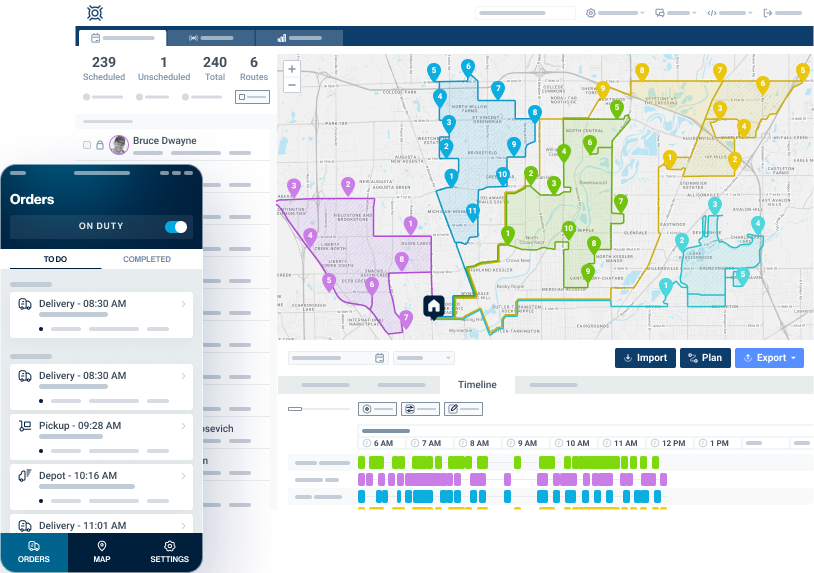The width and height of the screenshot is (814, 573).
Task: Click the lock icon beside Bruce Dwayne
Action: pos(100,145)
